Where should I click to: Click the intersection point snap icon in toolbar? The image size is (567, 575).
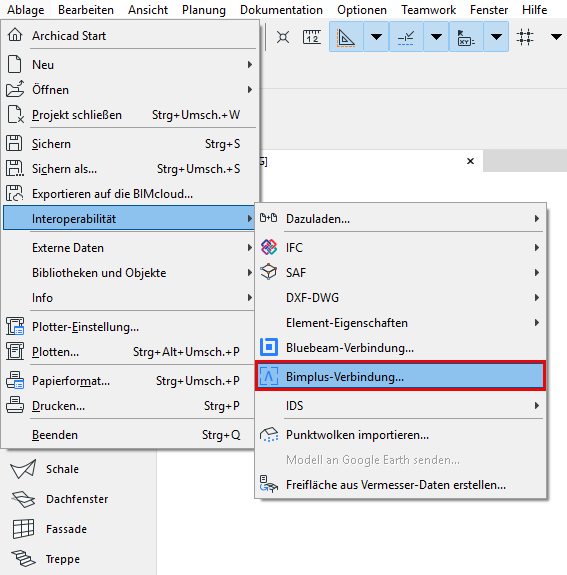[283, 37]
